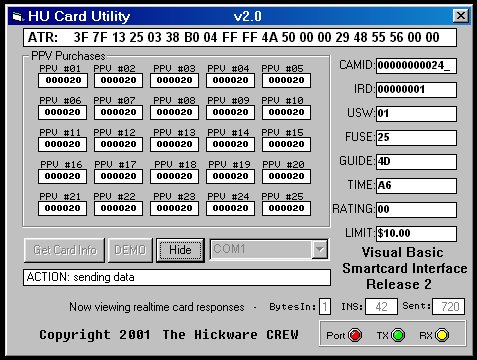This screenshot has height=360, width=477.
Task: Select the CAMID input field
Action: tap(416, 66)
